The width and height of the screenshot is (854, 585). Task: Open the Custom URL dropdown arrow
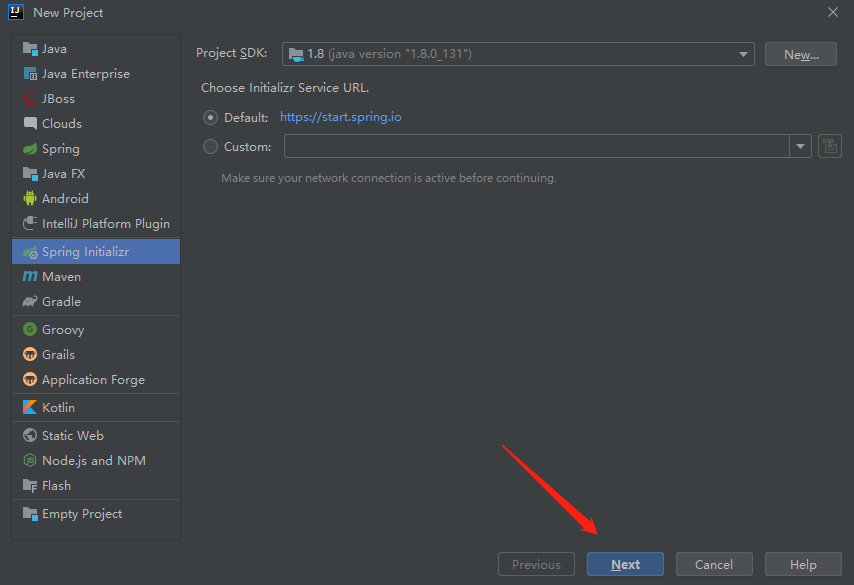[x=800, y=146]
